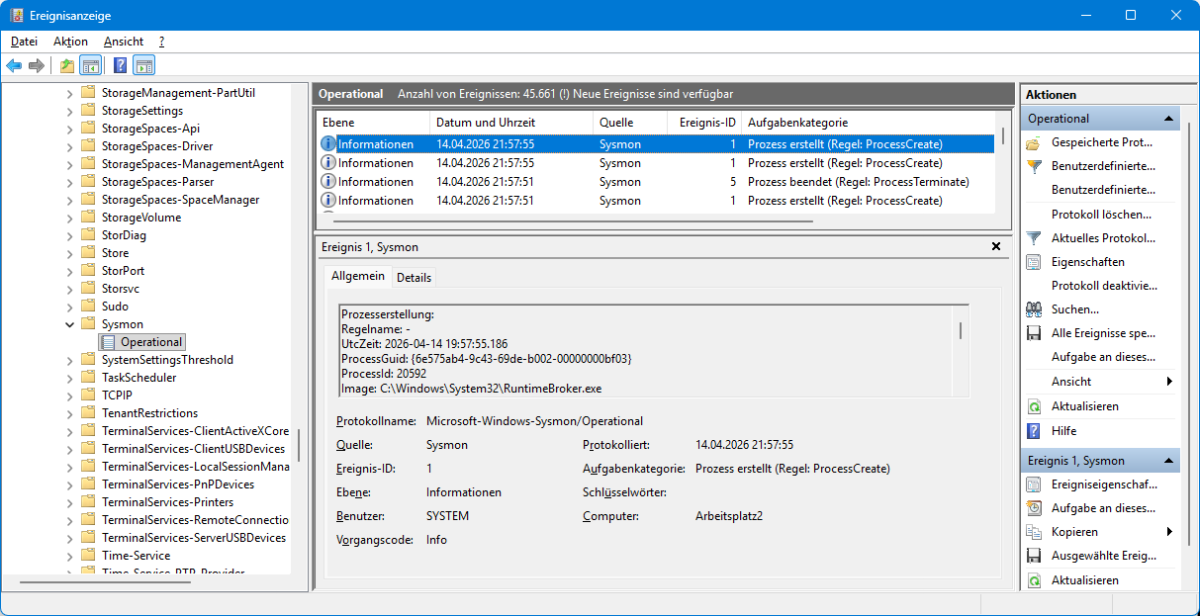Click the Kopieren icon in Aktionen

1034,532
